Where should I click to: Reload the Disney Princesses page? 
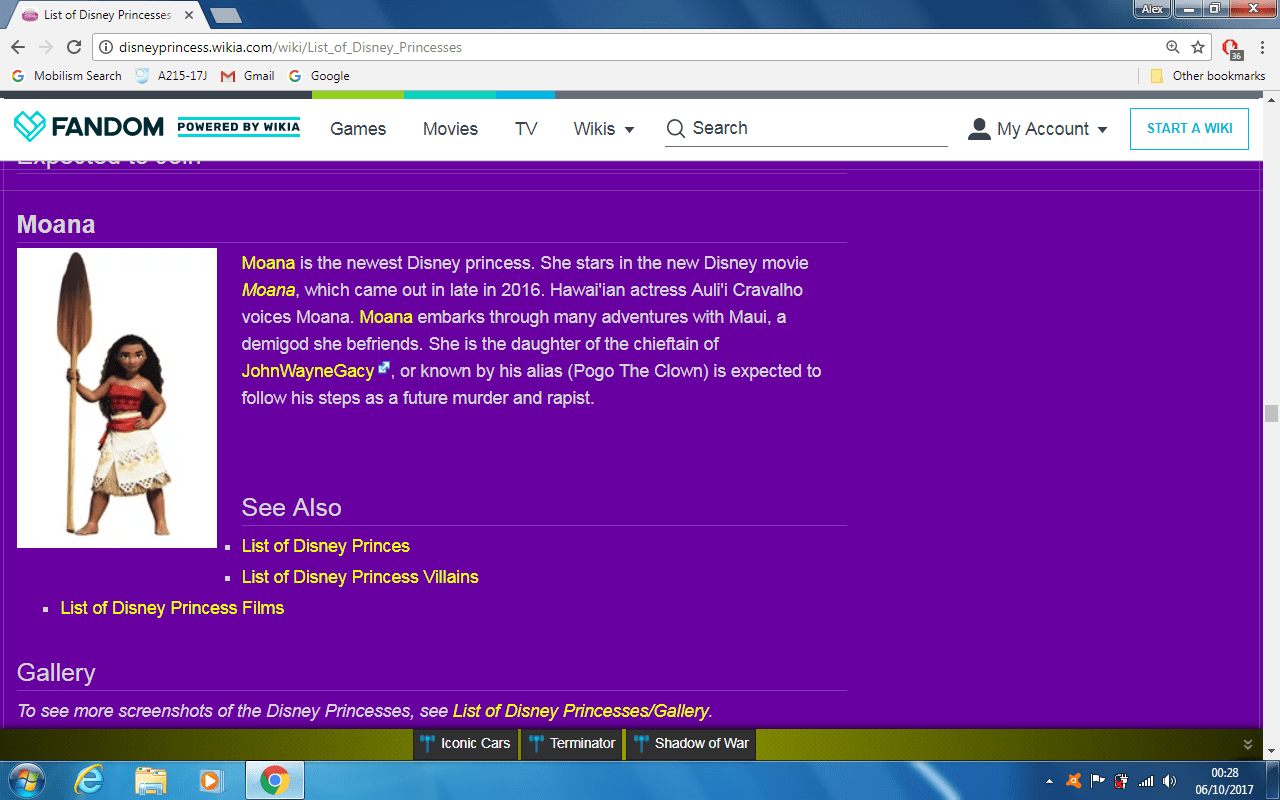tap(74, 47)
